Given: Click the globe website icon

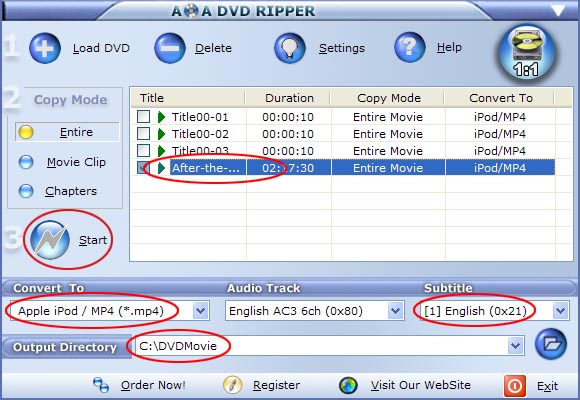Looking at the screenshot, I should [348, 385].
